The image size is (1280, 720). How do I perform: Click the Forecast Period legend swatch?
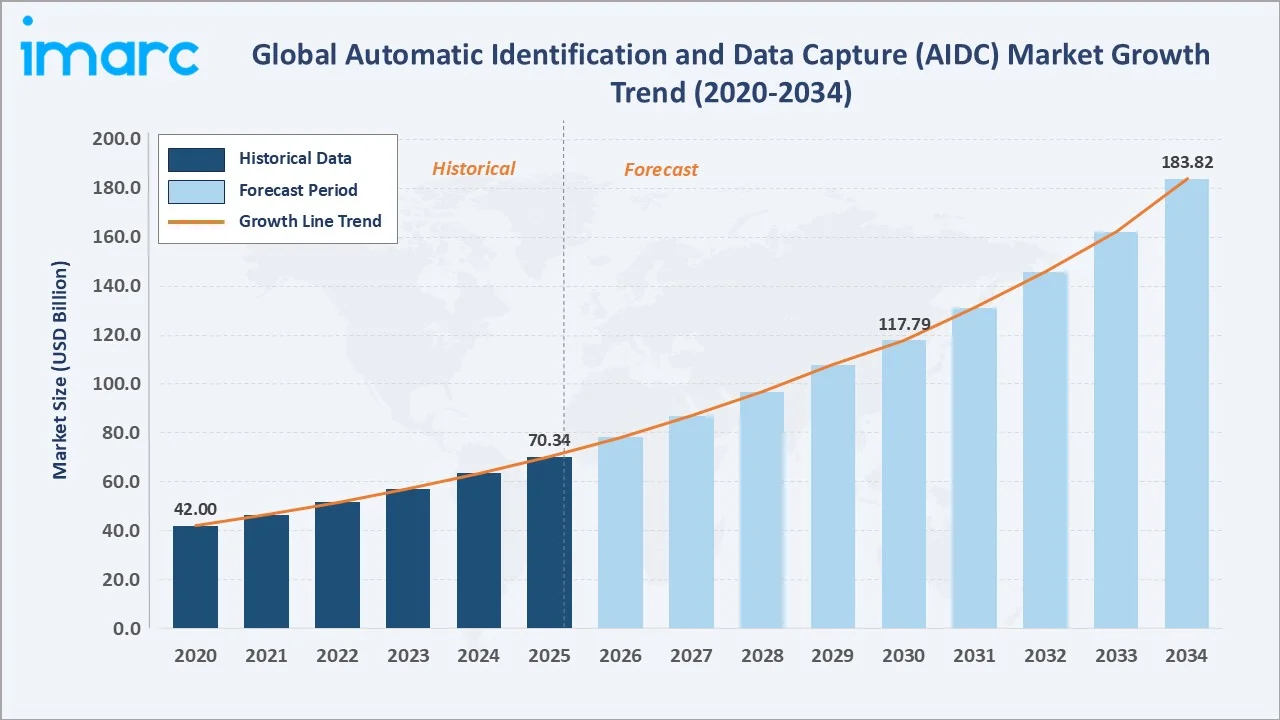pyautogui.click(x=196, y=190)
